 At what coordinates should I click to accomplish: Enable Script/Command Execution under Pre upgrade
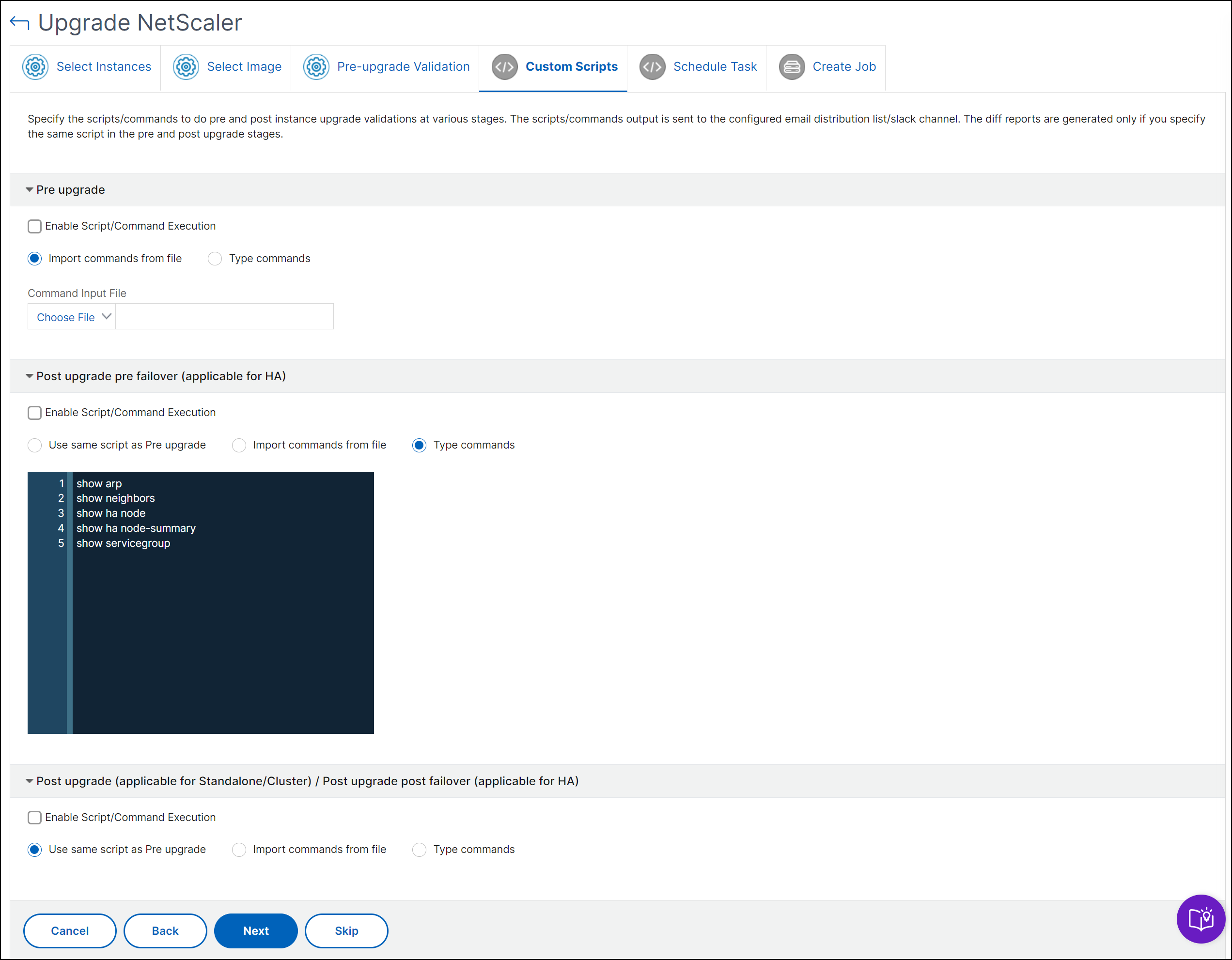(x=34, y=226)
